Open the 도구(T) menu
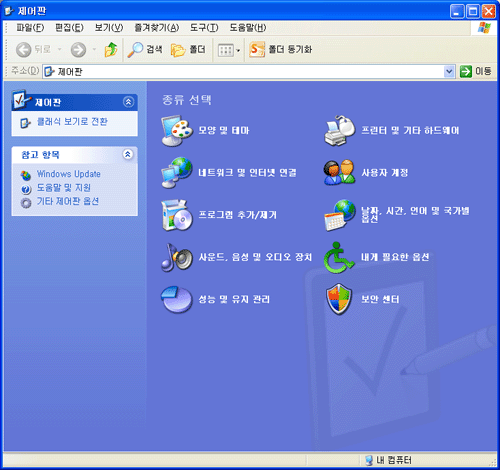This screenshot has width=500, height=470. [204, 28]
